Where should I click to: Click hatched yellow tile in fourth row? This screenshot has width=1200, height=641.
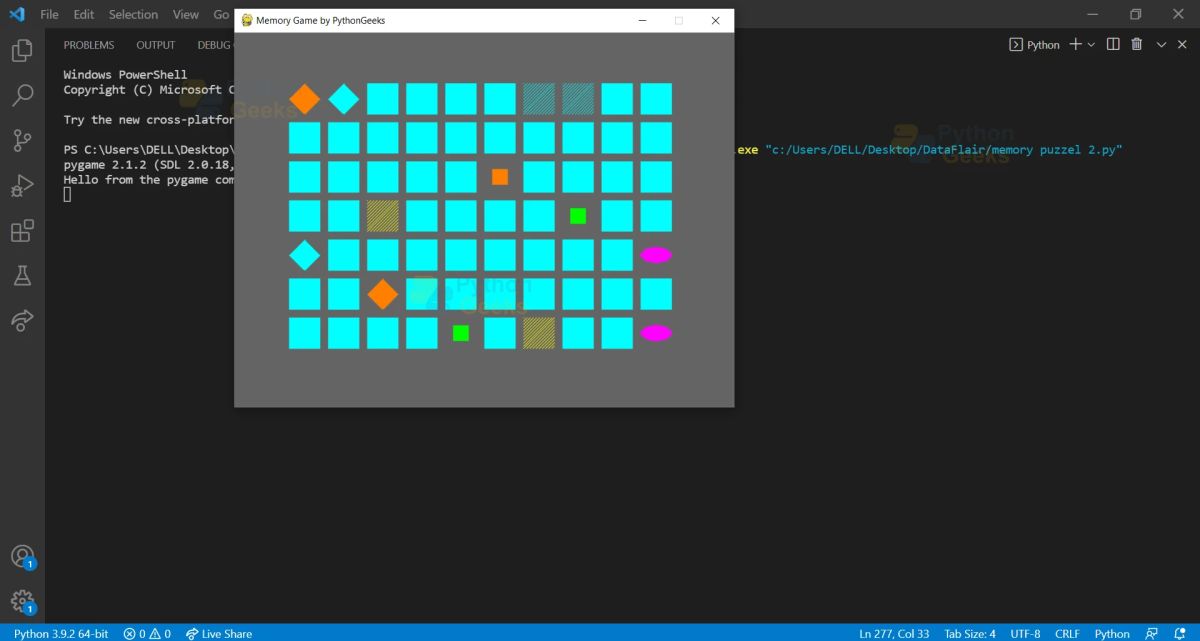[383, 216]
